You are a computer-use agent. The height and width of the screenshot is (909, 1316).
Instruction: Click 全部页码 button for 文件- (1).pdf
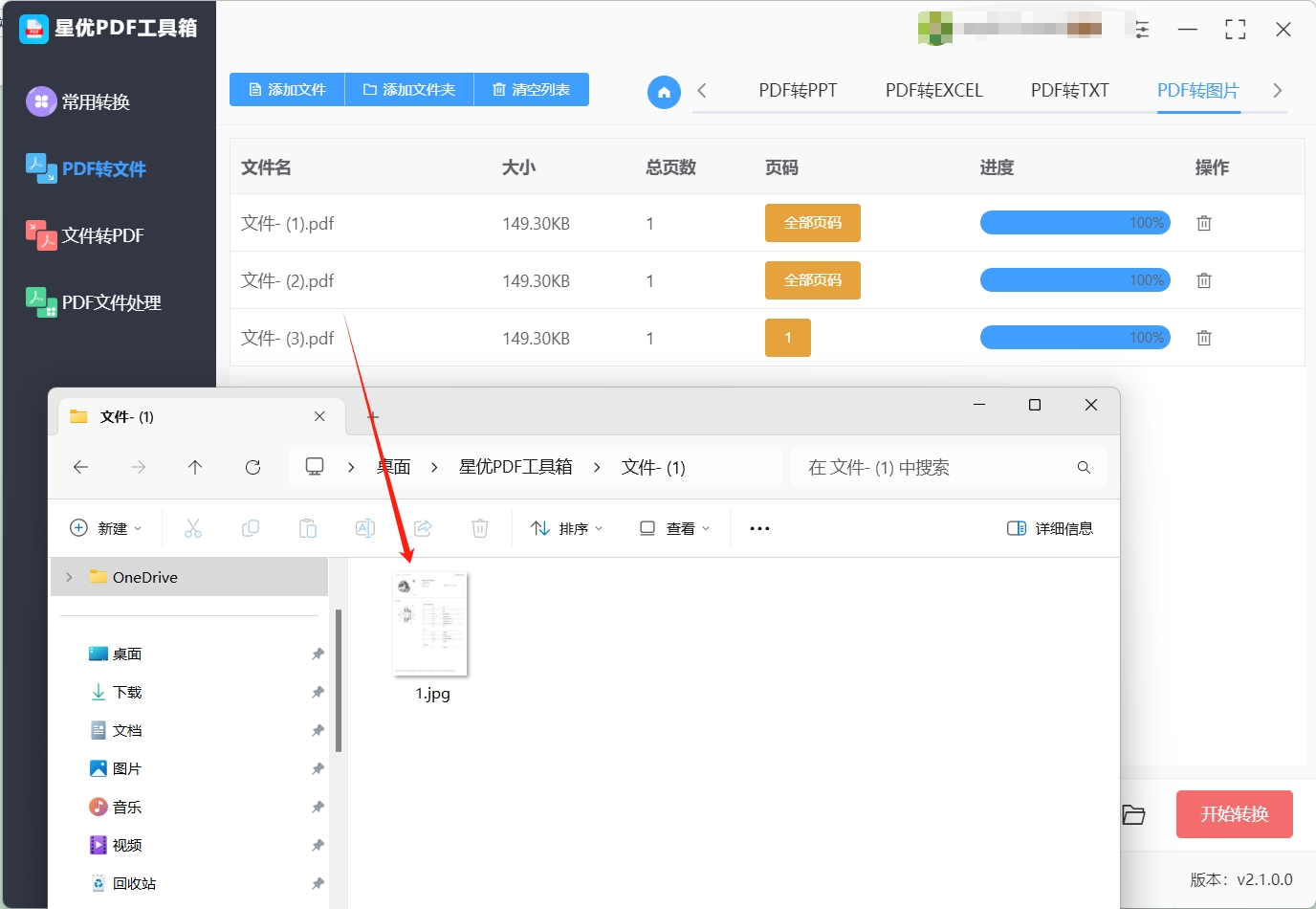813,223
